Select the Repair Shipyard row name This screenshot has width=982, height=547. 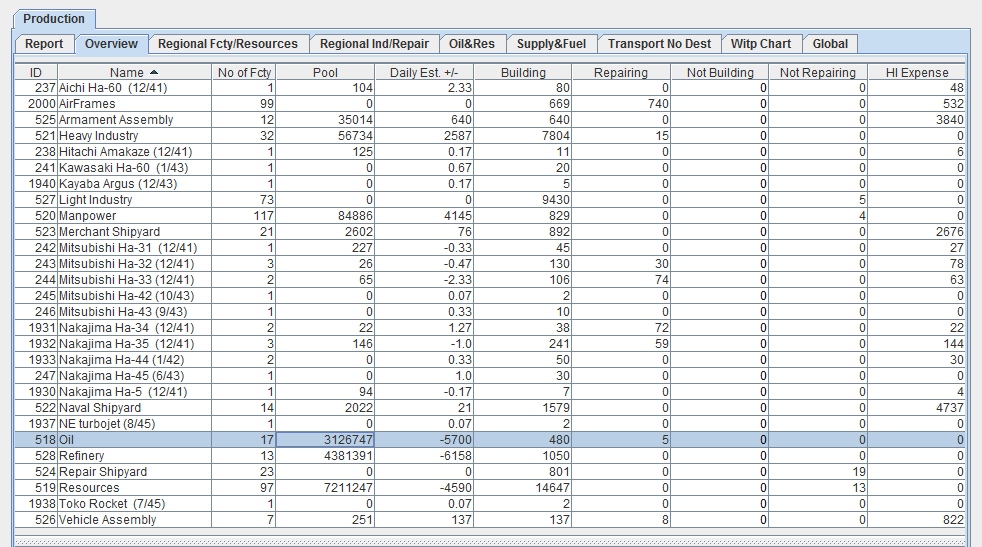(103, 472)
